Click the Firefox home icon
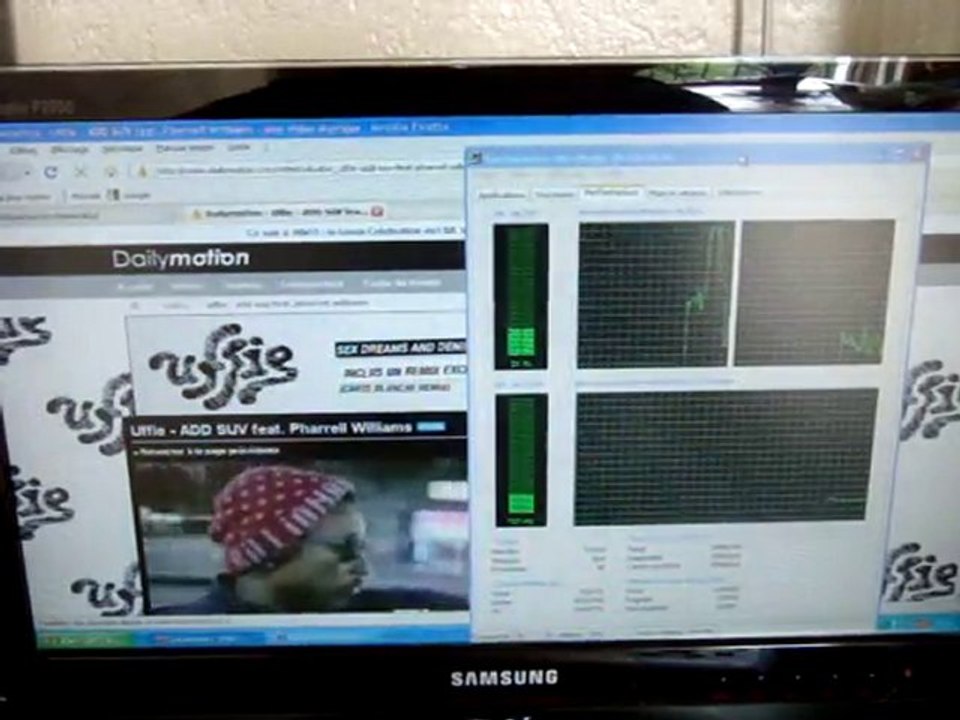 (110, 172)
